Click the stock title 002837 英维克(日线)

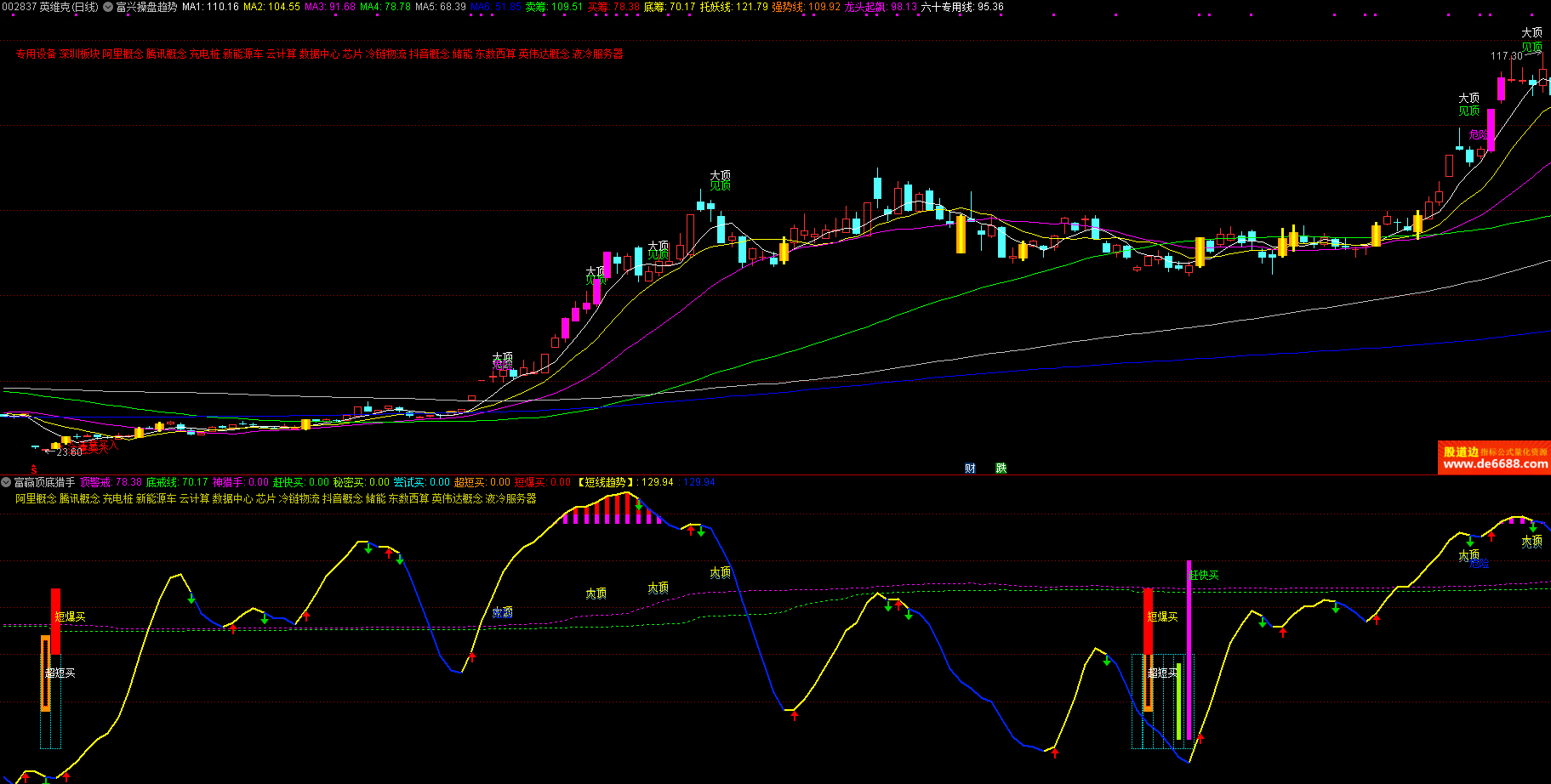pyautogui.click(x=50, y=7)
